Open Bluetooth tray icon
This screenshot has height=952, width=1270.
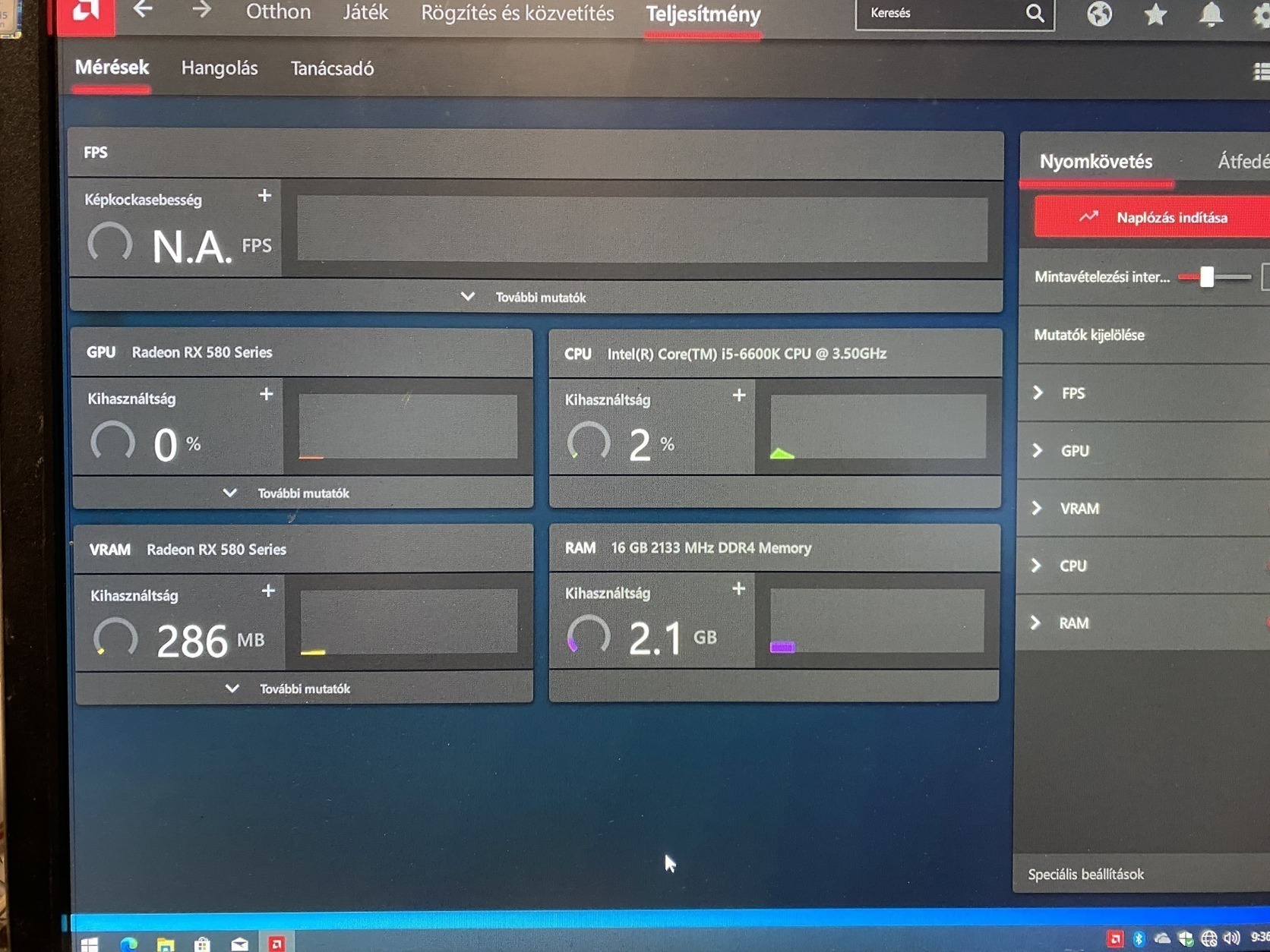(1139, 939)
